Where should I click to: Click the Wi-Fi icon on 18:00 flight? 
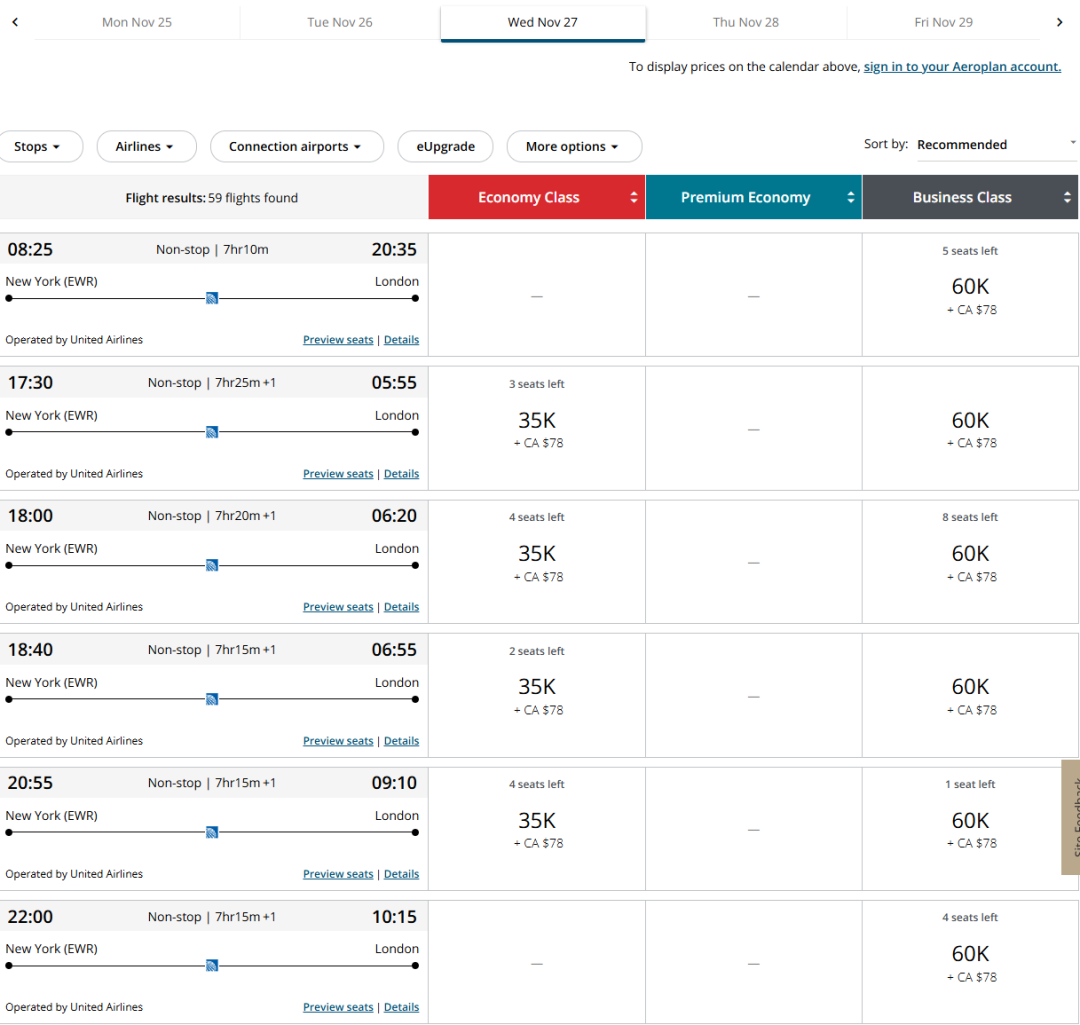point(212,565)
